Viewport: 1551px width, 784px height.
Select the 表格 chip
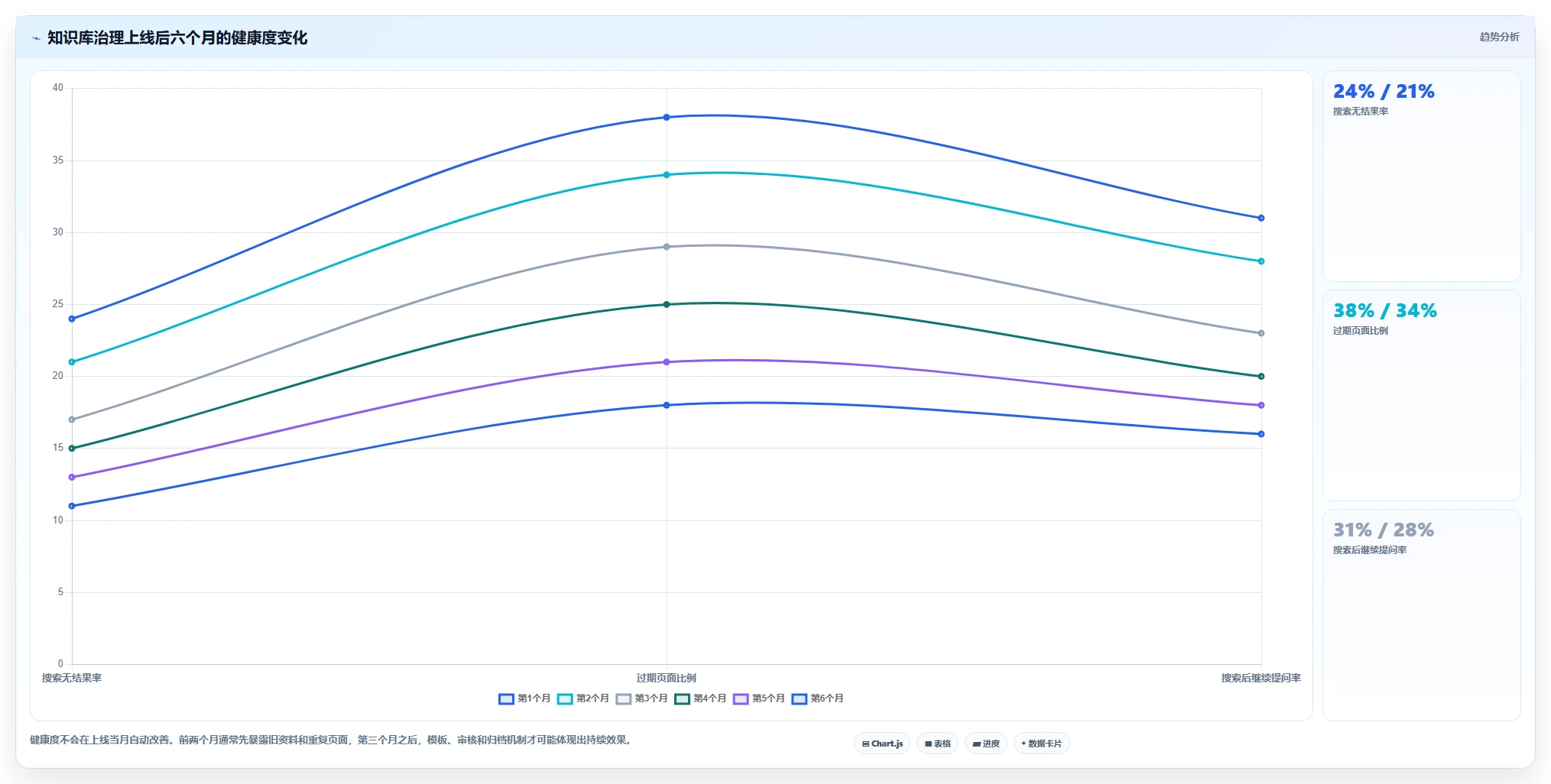[937, 744]
